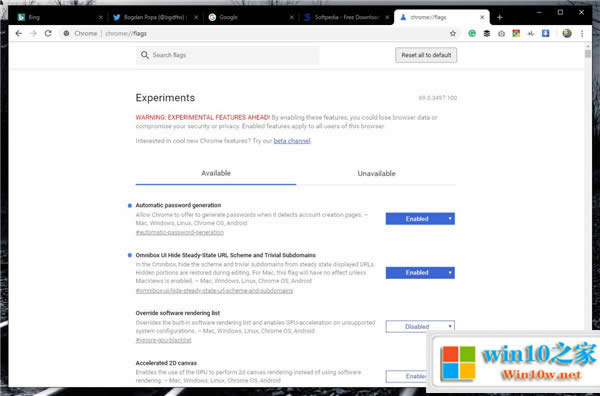Viewport: 600px width, 396px height.
Task: Close the Bogdan Popa Twitter tab
Action: click(x=196, y=17)
